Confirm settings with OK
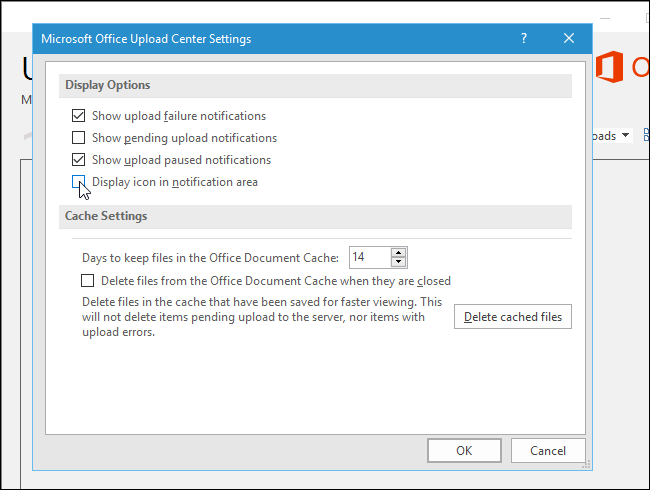 point(464,451)
